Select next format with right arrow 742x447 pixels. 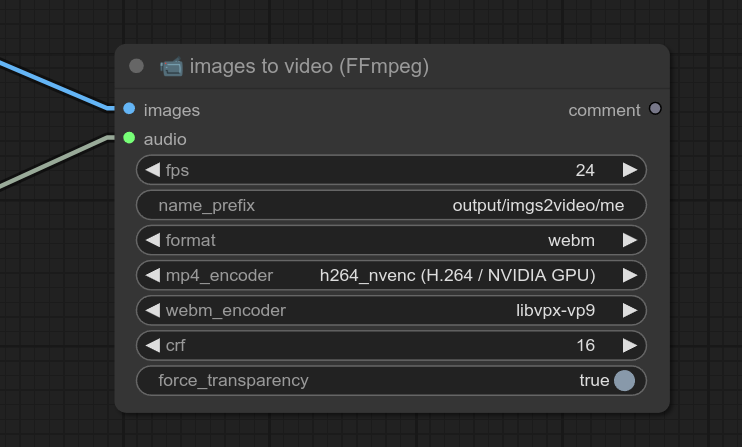[630, 240]
